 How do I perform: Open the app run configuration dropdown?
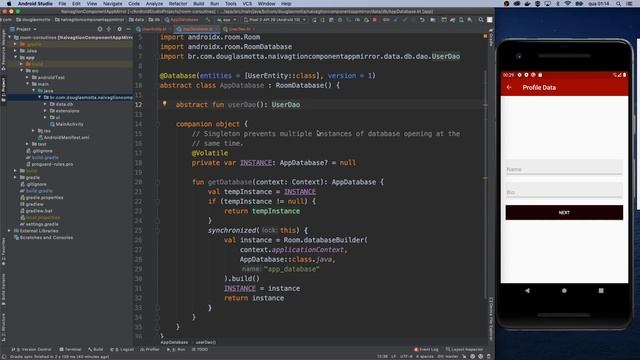click(227, 20)
